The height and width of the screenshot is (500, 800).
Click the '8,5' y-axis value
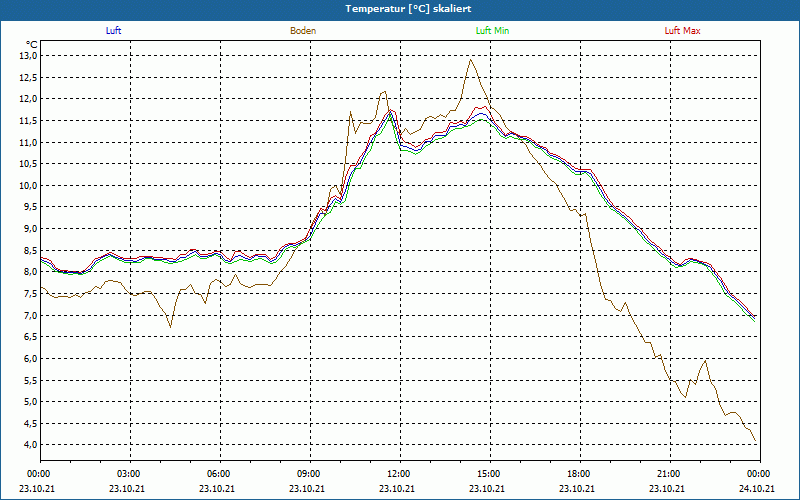[31, 250]
